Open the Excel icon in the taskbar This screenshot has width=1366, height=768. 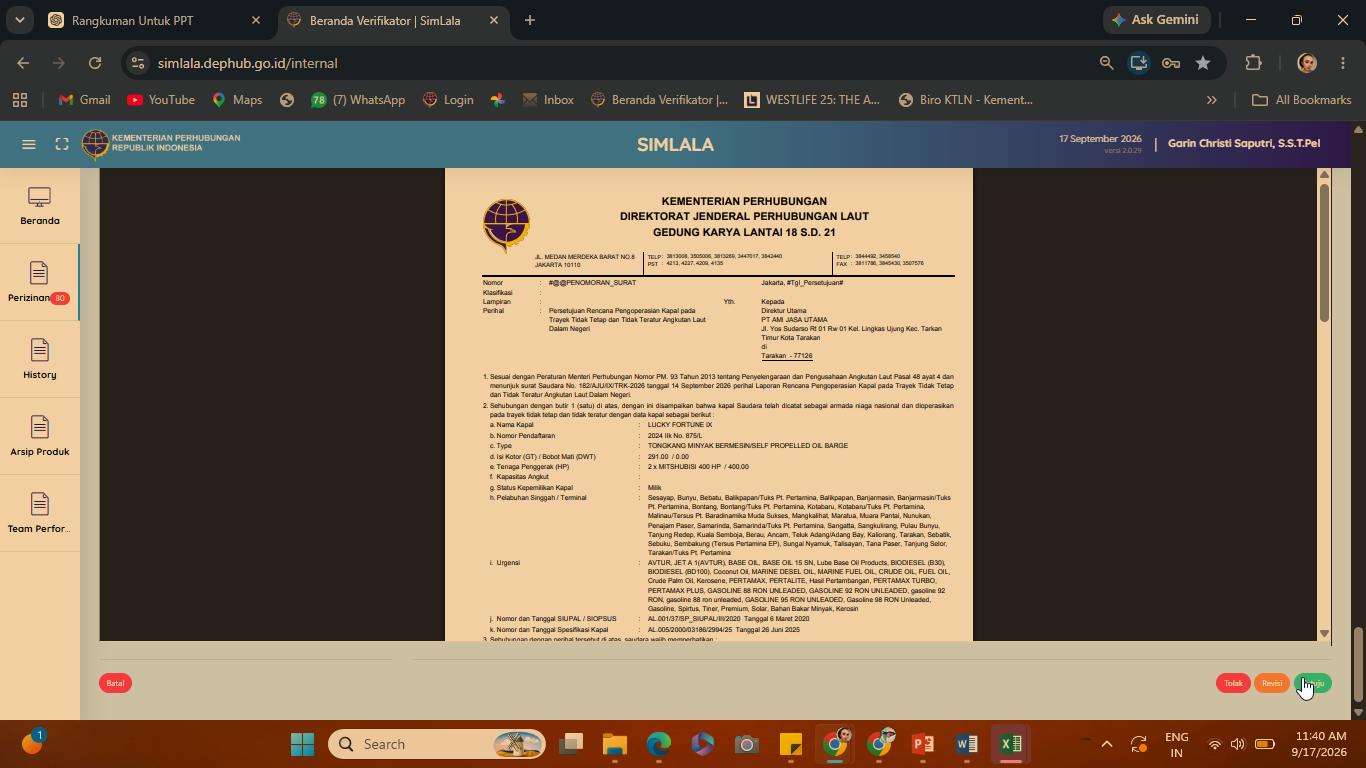point(1011,744)
